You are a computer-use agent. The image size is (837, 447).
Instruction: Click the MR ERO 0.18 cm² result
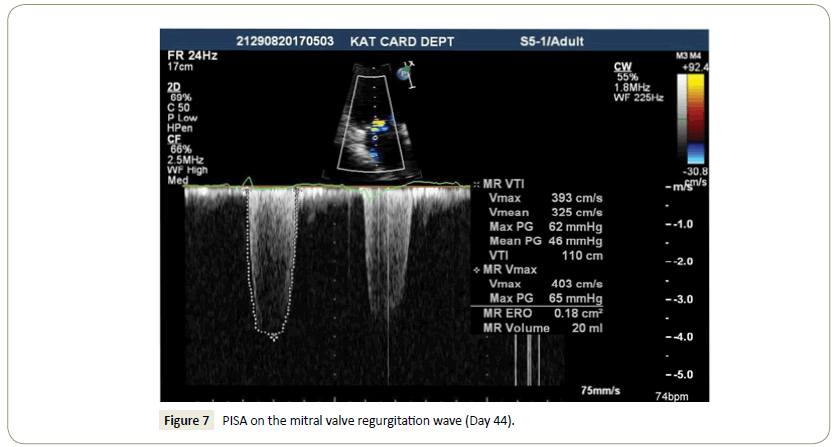pyautogui.click(x=541, y=314)
